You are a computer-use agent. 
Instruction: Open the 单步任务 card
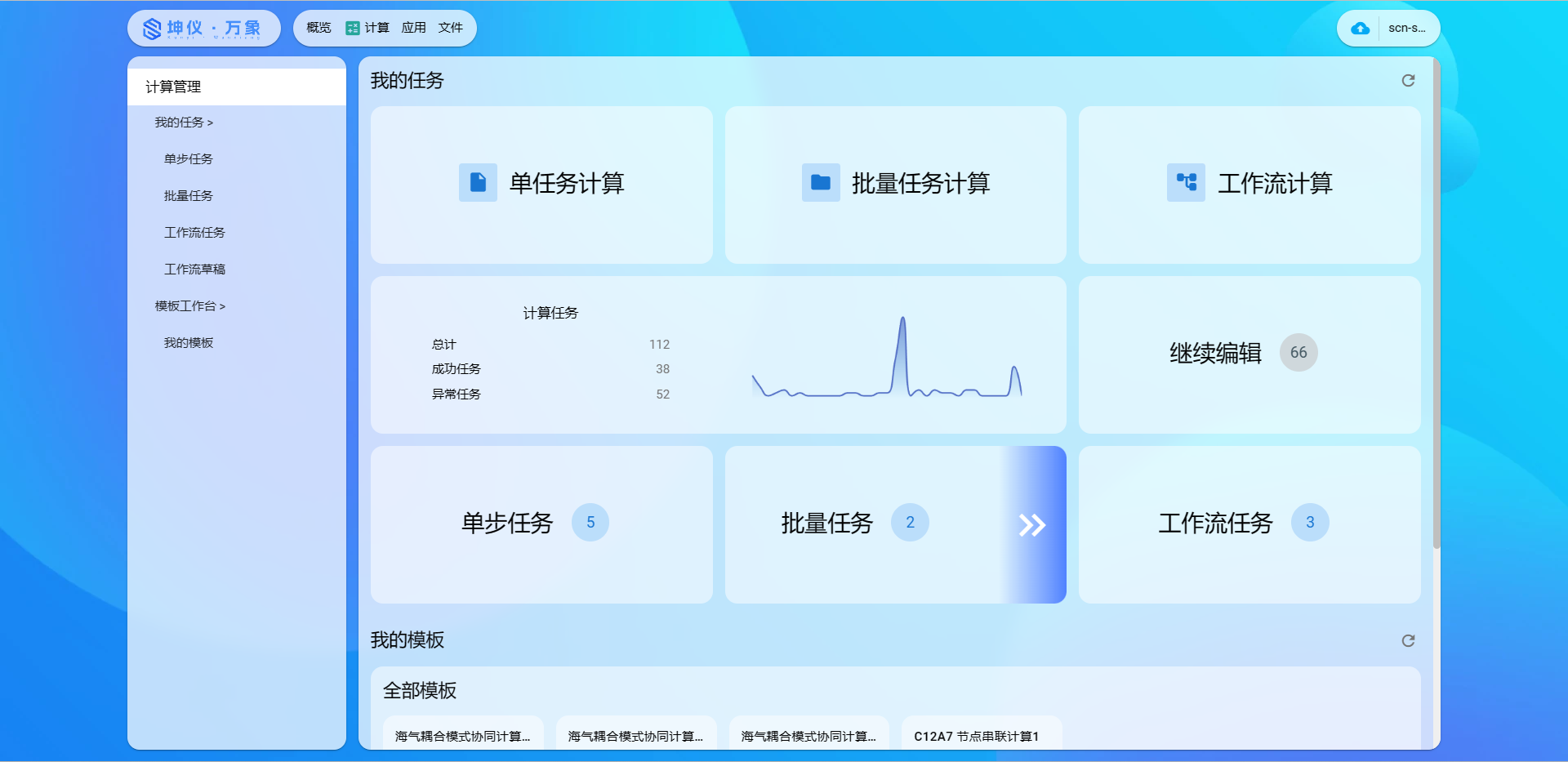pyautogui.click(x=541, y=524)
